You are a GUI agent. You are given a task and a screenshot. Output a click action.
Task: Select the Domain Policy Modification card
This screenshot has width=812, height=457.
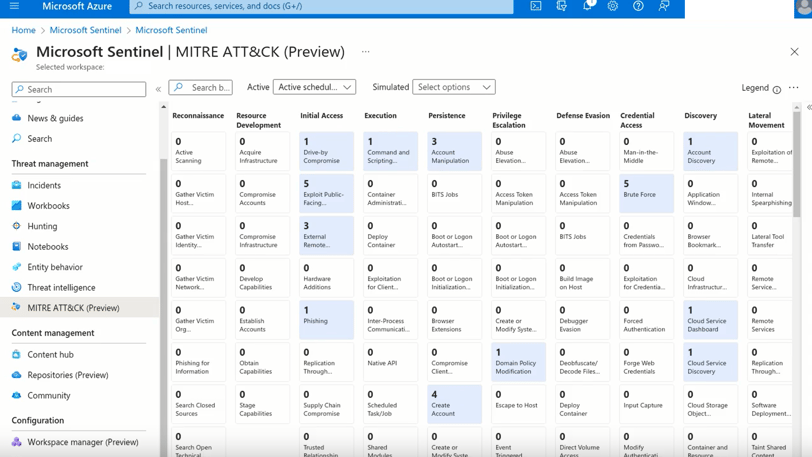518,362
